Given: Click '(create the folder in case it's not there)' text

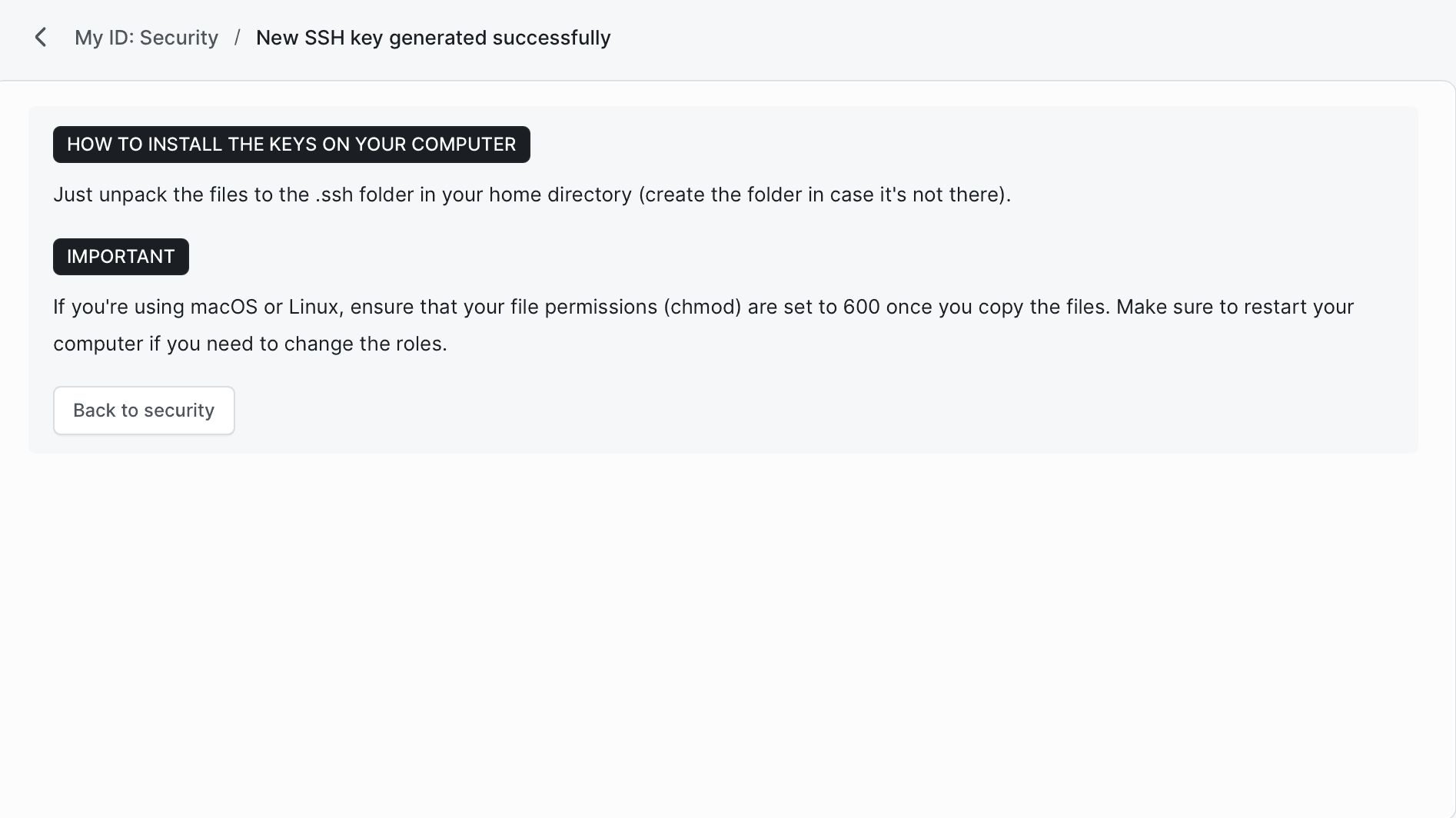Looking at the screenshot, I should (x=824, y=195).
